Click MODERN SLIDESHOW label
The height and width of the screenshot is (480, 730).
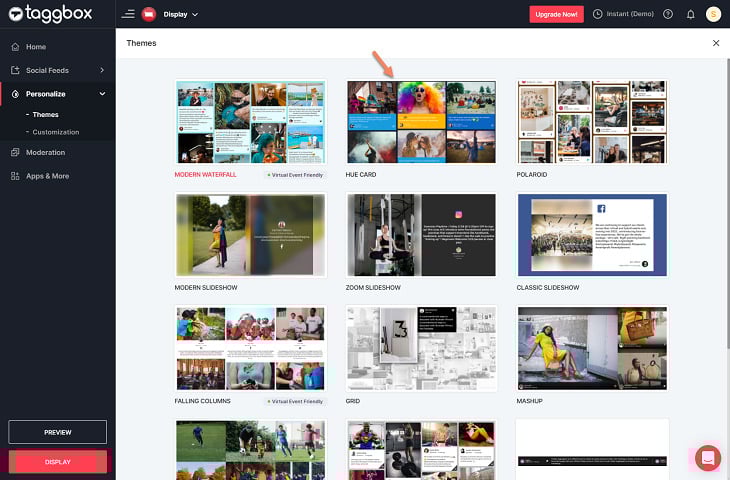(x=206, y=288)
